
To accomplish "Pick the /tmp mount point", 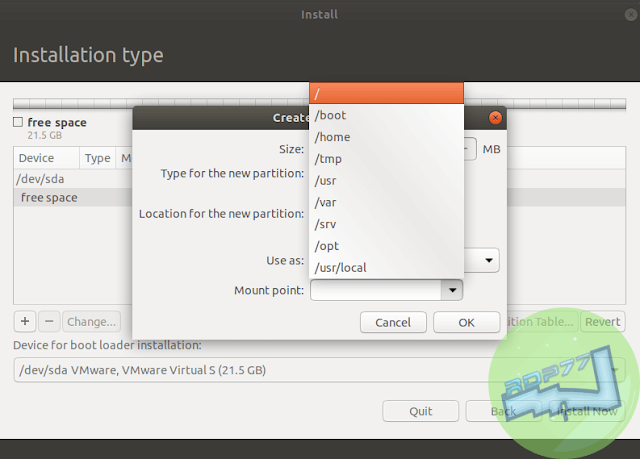I will (386, 159).
